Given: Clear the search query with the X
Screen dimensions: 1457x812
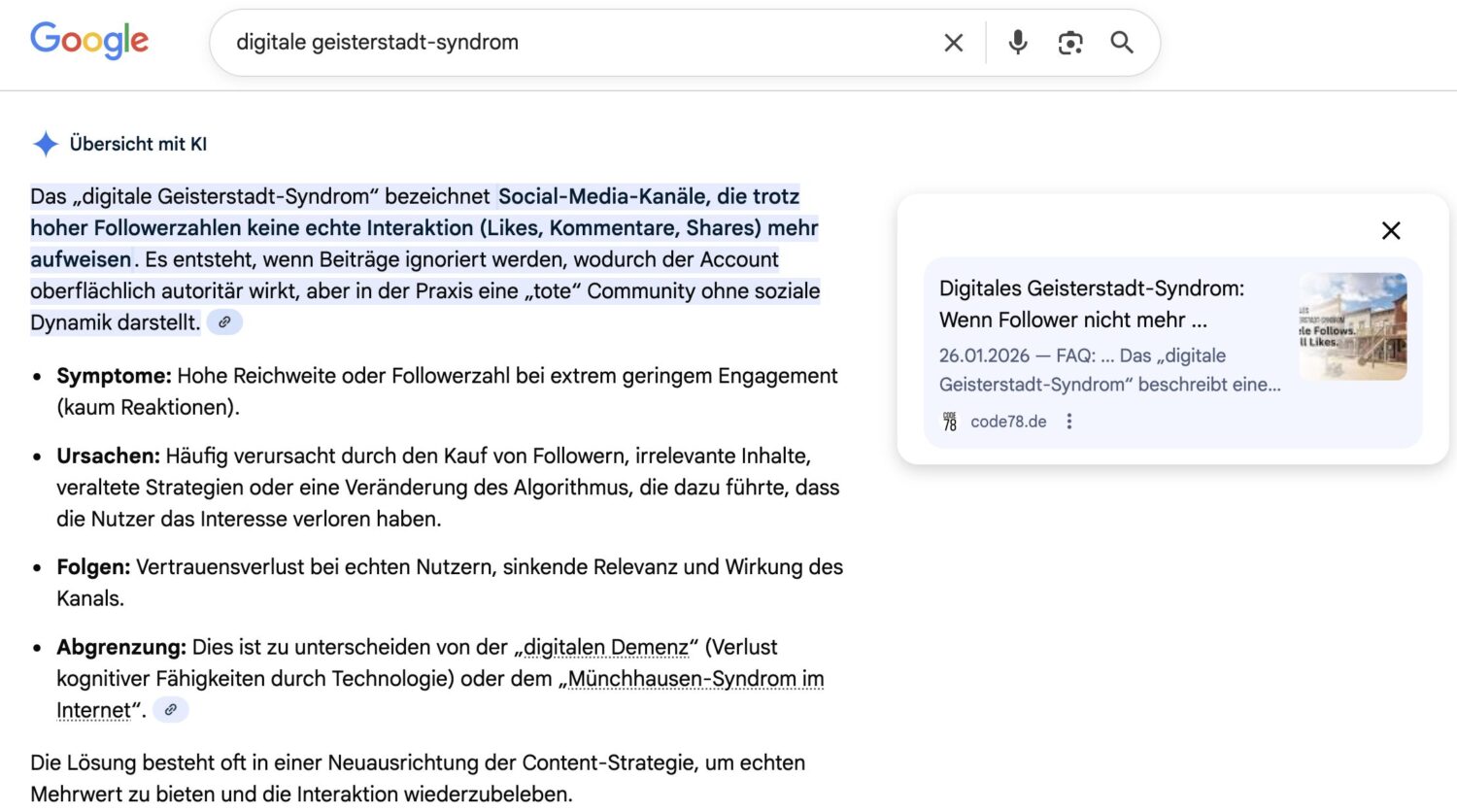Looking at the screenshot, I should 953,43.
